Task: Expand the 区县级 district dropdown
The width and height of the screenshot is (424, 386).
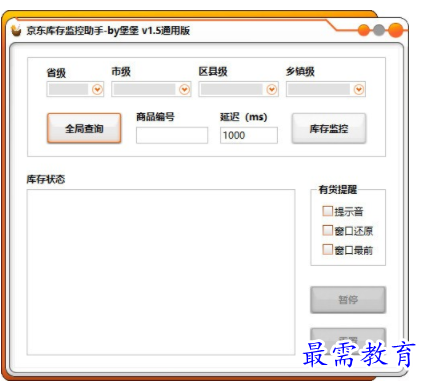Action: click(239, 89)
